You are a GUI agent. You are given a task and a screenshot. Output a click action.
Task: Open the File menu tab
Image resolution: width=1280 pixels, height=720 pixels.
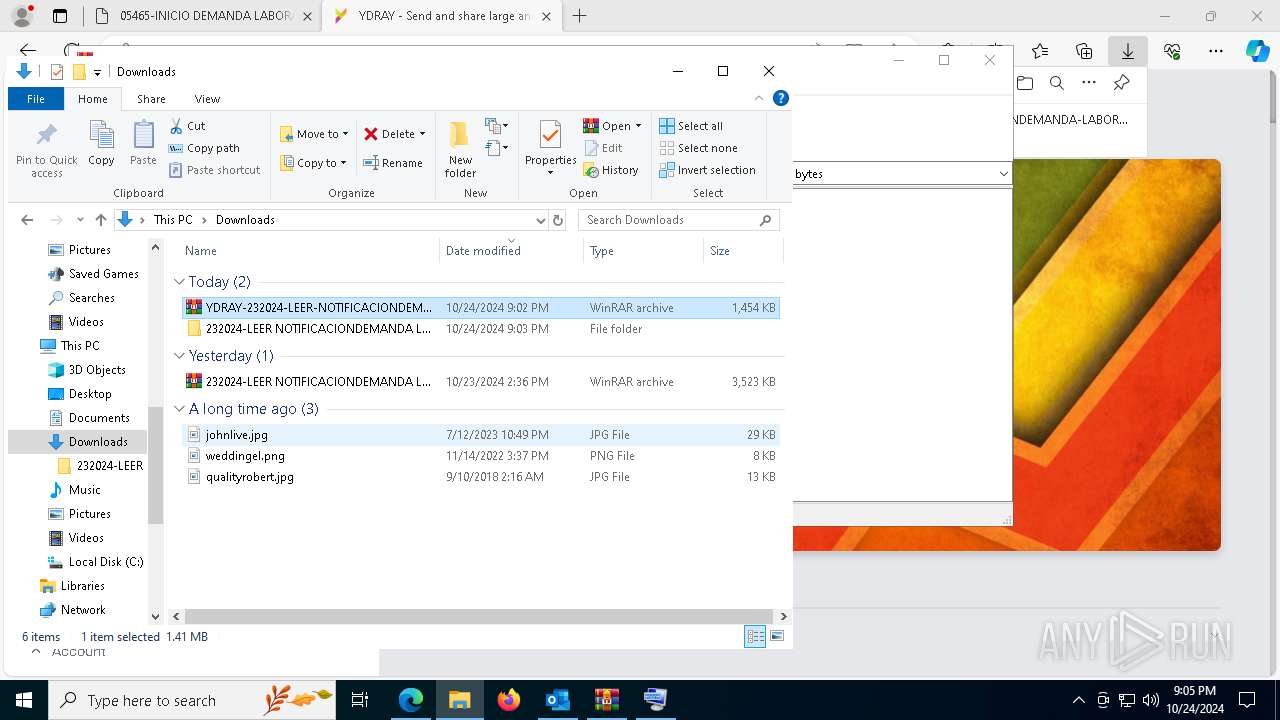36,99
